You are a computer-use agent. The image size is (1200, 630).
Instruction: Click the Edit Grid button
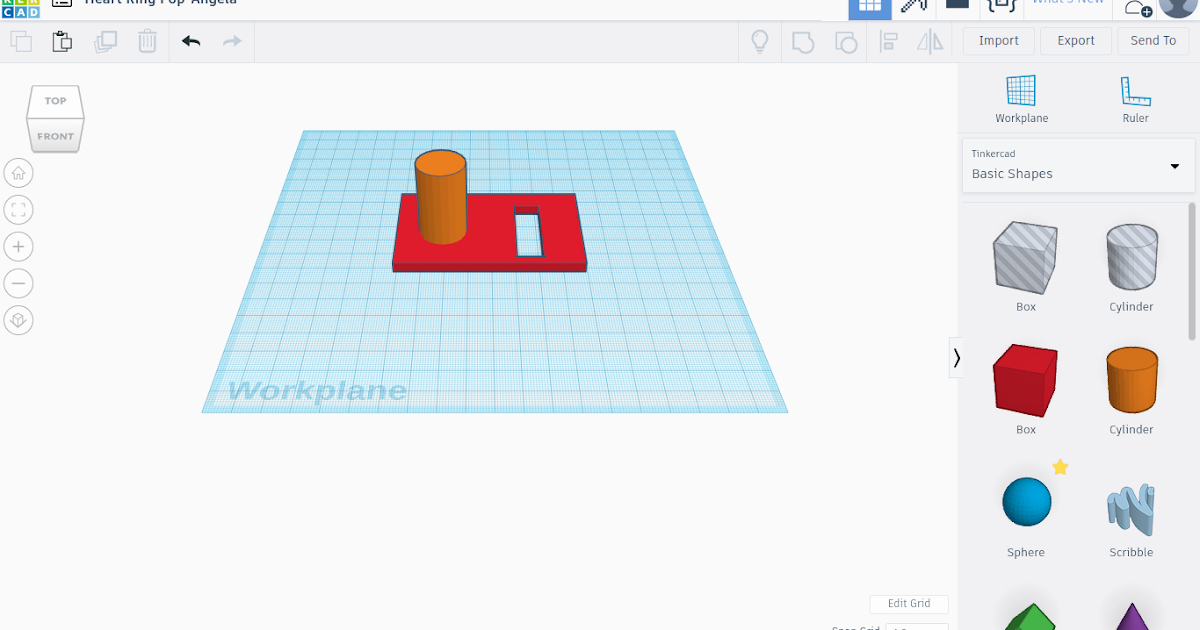click(909, 604)
